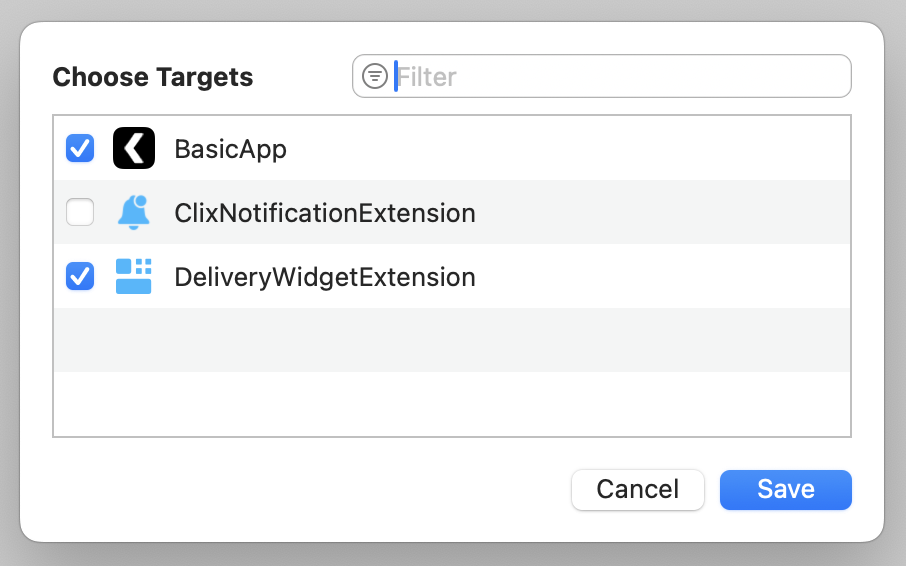
Task: Select the DeliveryWidgetExtension label
Action: point(324,277)
